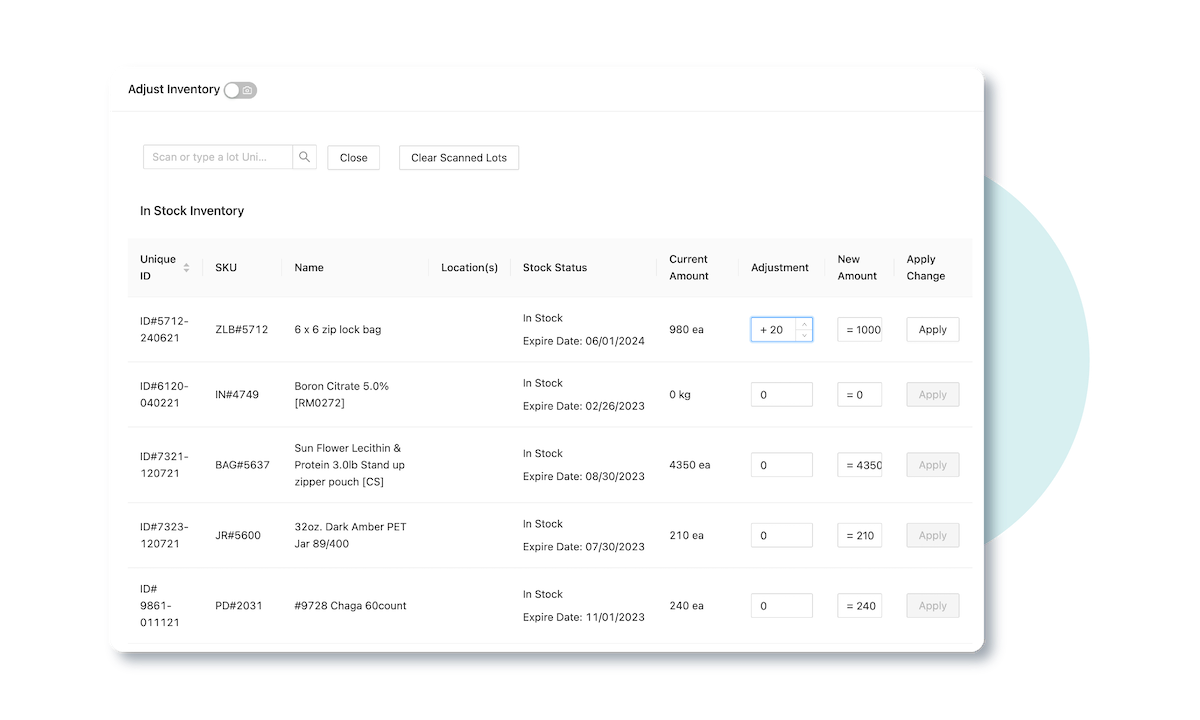Screen dimensions: 1200x720
Task: Click SKU IN#4749
Action: pos(237,395)
